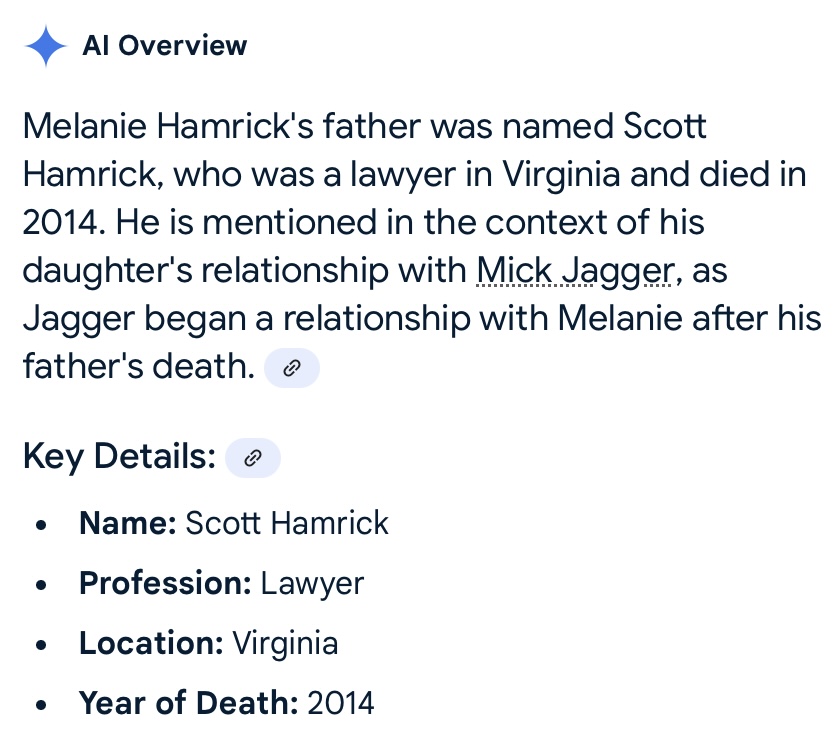Viewport: 835px width, 756px height.
Task: Click the bold "Year of Death:" label
Action: 189,703
